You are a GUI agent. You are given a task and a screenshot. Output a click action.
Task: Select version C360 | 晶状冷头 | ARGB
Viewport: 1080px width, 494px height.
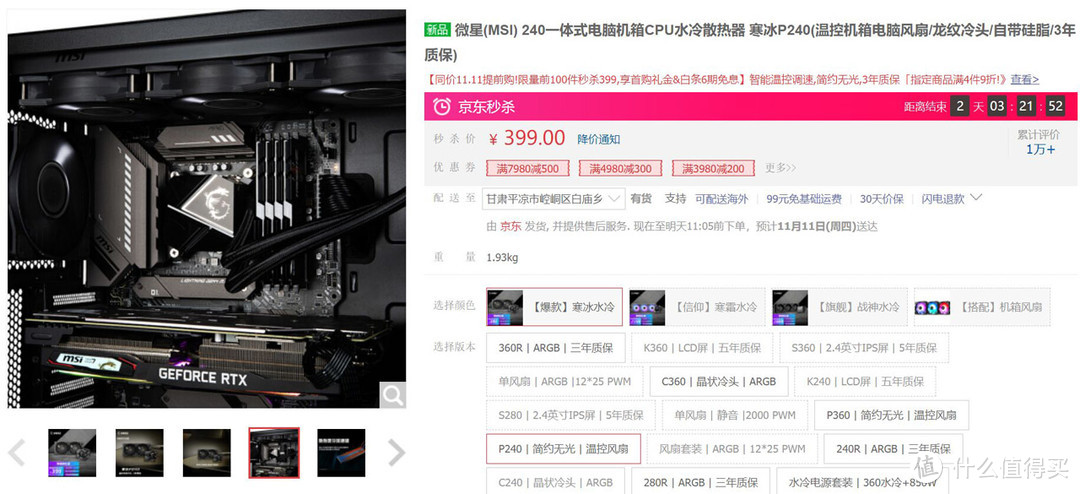(718, 381)
